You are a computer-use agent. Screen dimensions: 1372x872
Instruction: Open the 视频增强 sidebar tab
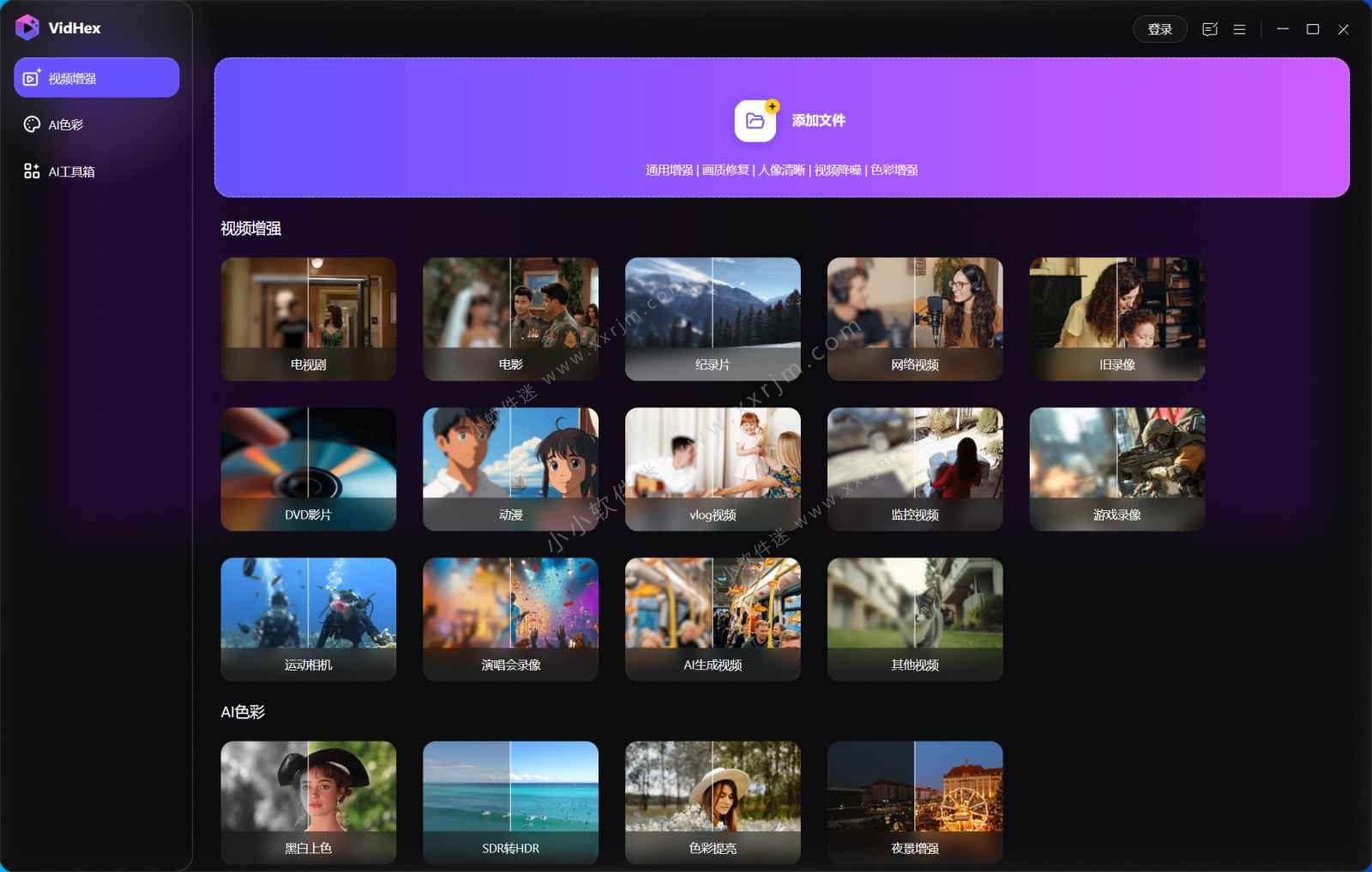(x=97, y=78)
